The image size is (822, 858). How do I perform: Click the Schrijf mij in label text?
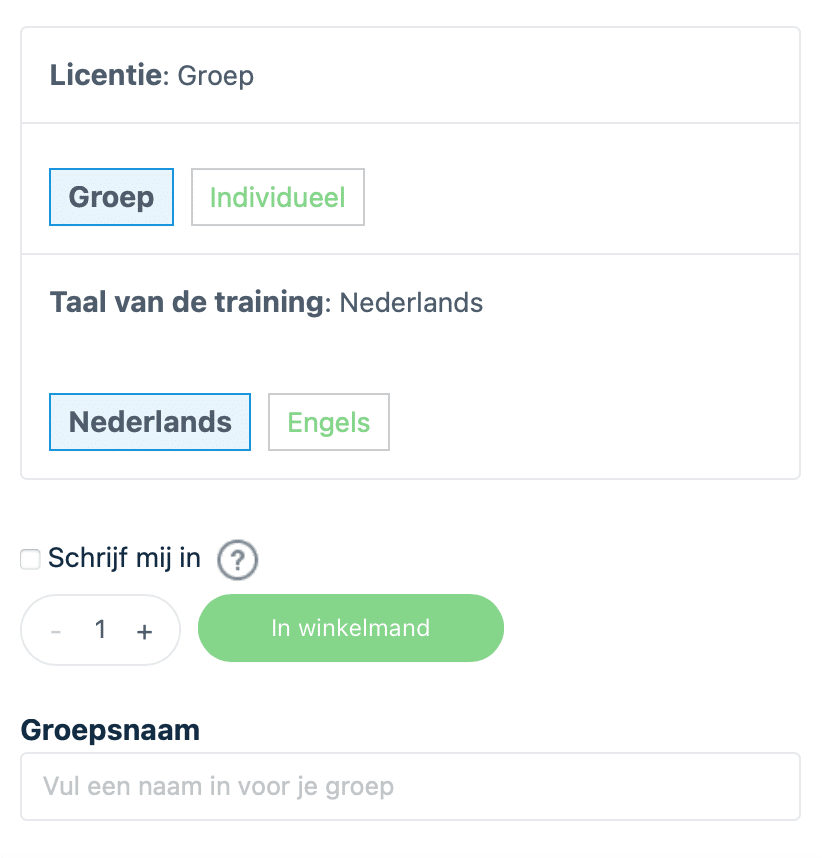coord(124,559)
